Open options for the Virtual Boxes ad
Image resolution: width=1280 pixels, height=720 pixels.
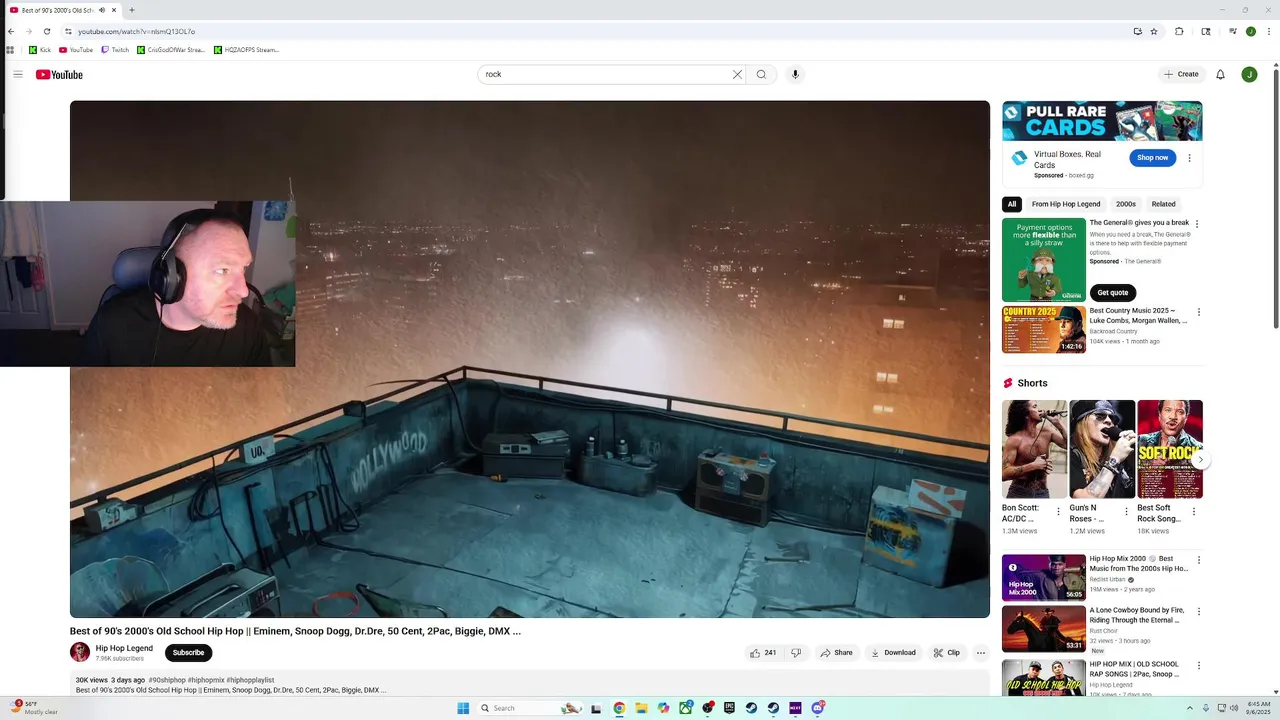pyautogui.click(x=1189, y=158)
